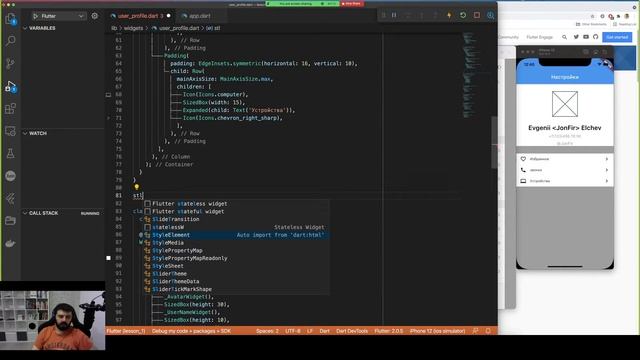
Task: Open the Docker whale view
Action: click(x=11, y=244)
